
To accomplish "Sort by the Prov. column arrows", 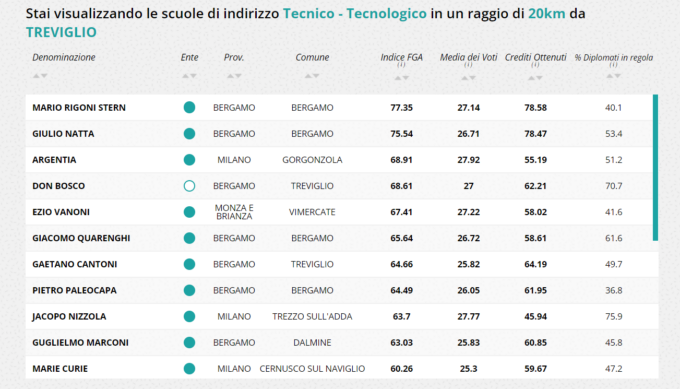I will (234, 76).
